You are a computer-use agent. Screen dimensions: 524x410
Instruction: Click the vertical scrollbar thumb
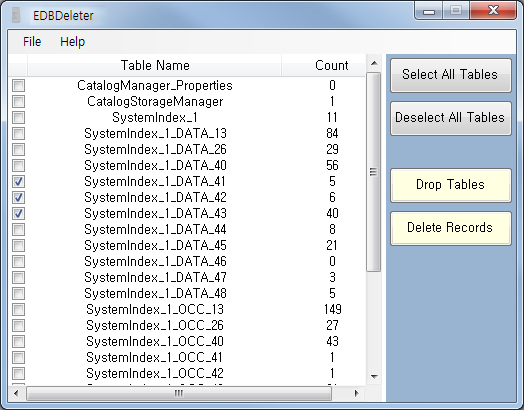click(374, 172)
